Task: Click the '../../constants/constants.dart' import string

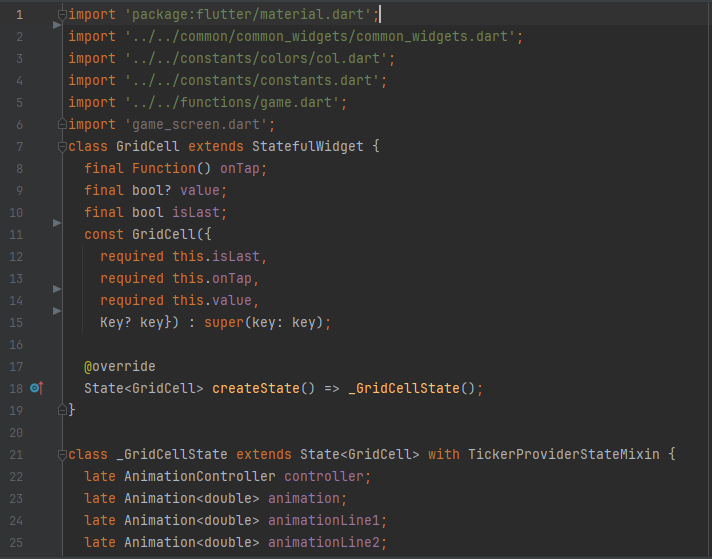Action: tap(252, 80)
